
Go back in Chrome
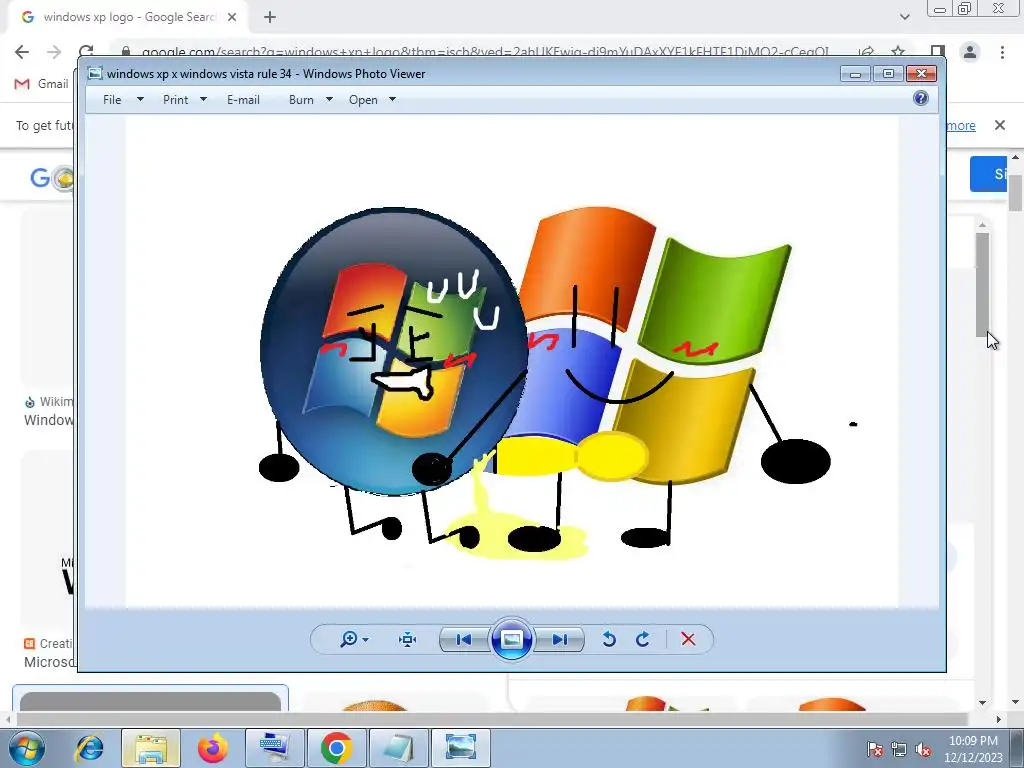[22, 52]
